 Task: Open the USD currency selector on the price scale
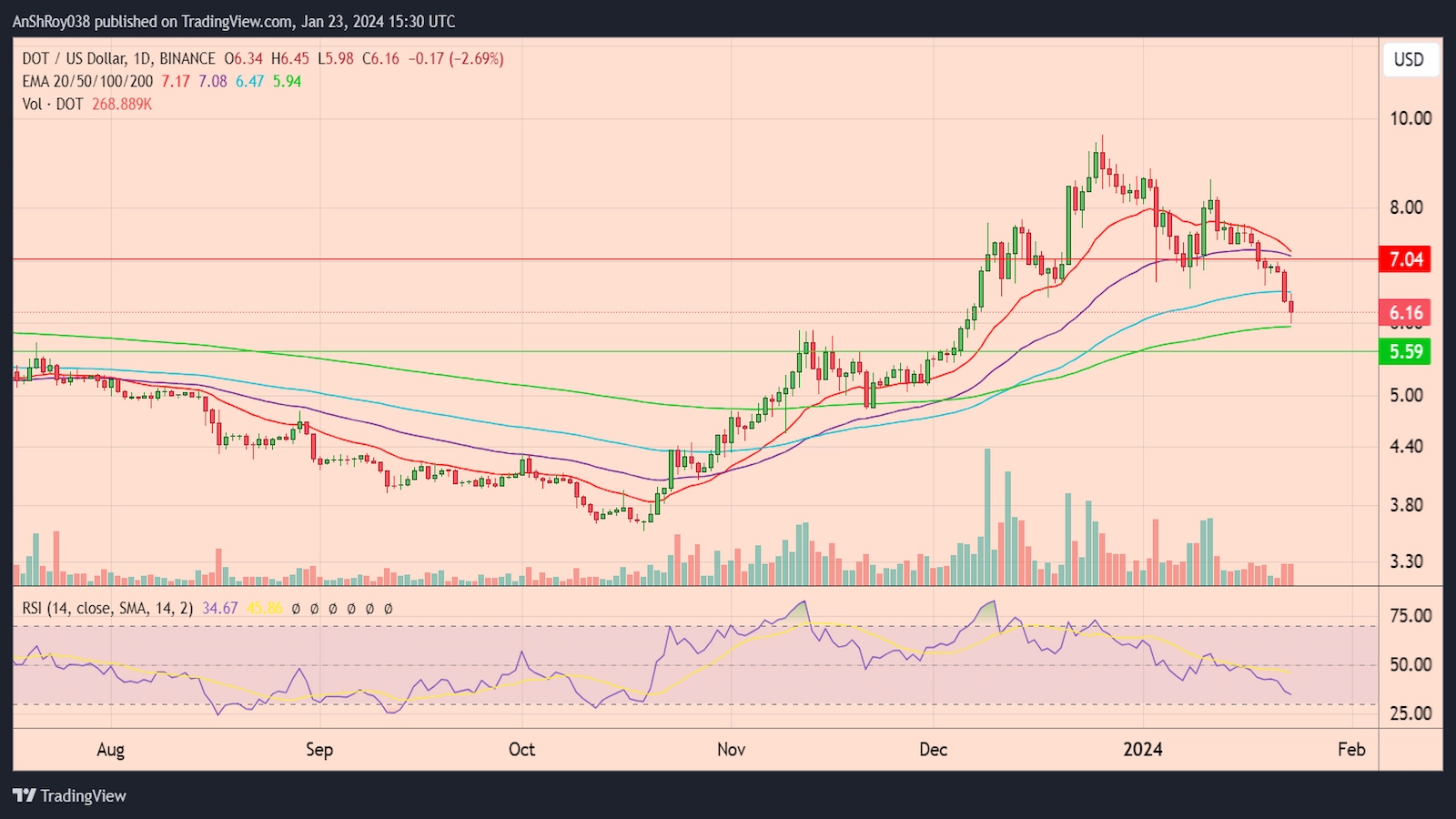point(1410,61)
